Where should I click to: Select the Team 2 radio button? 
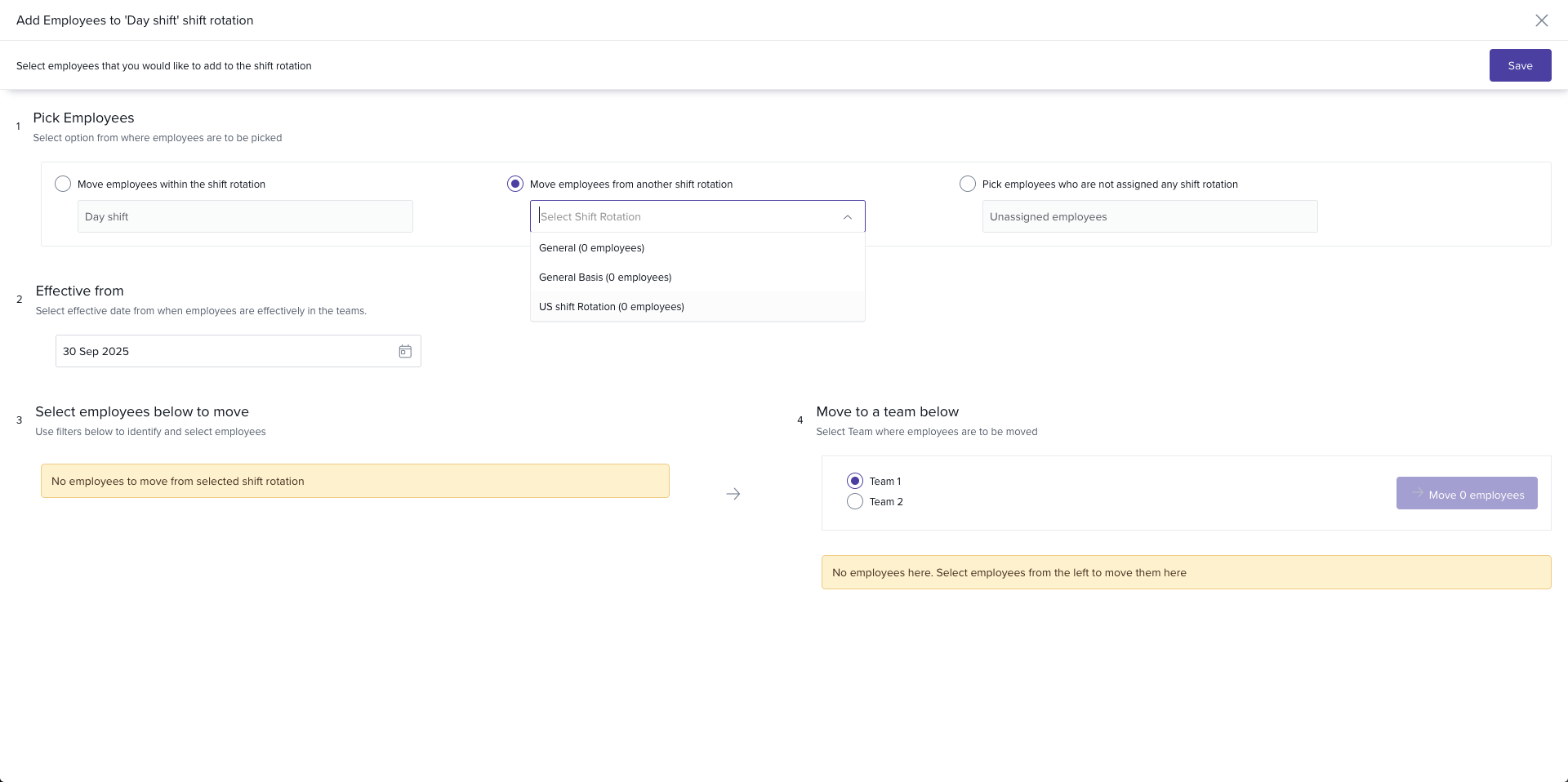[855, 501]
